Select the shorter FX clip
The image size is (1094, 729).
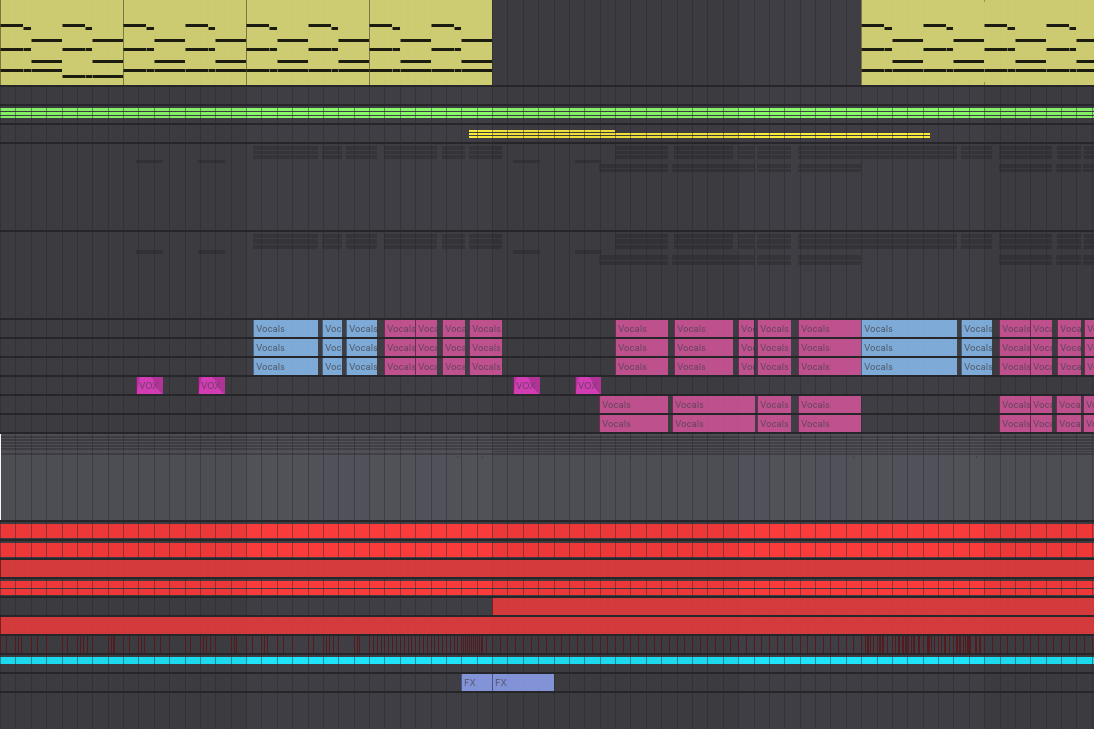click(x=477, y=682)
